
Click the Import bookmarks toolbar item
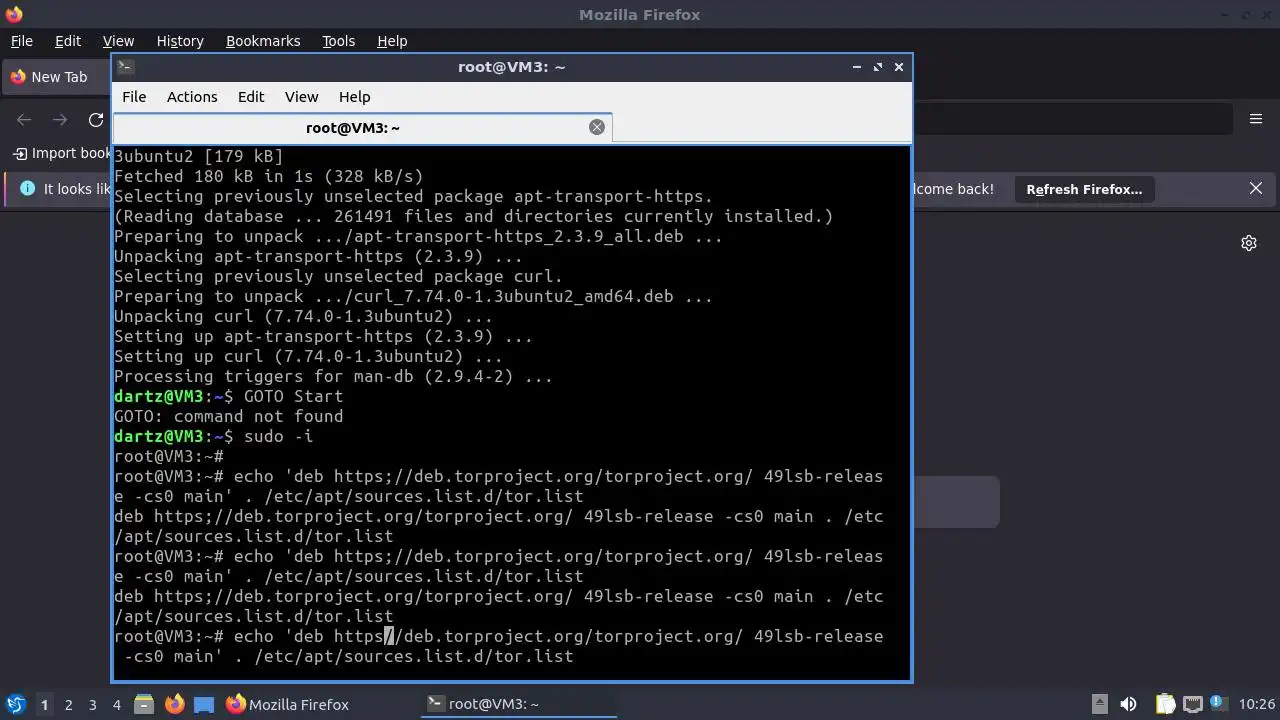coord(62,153)
